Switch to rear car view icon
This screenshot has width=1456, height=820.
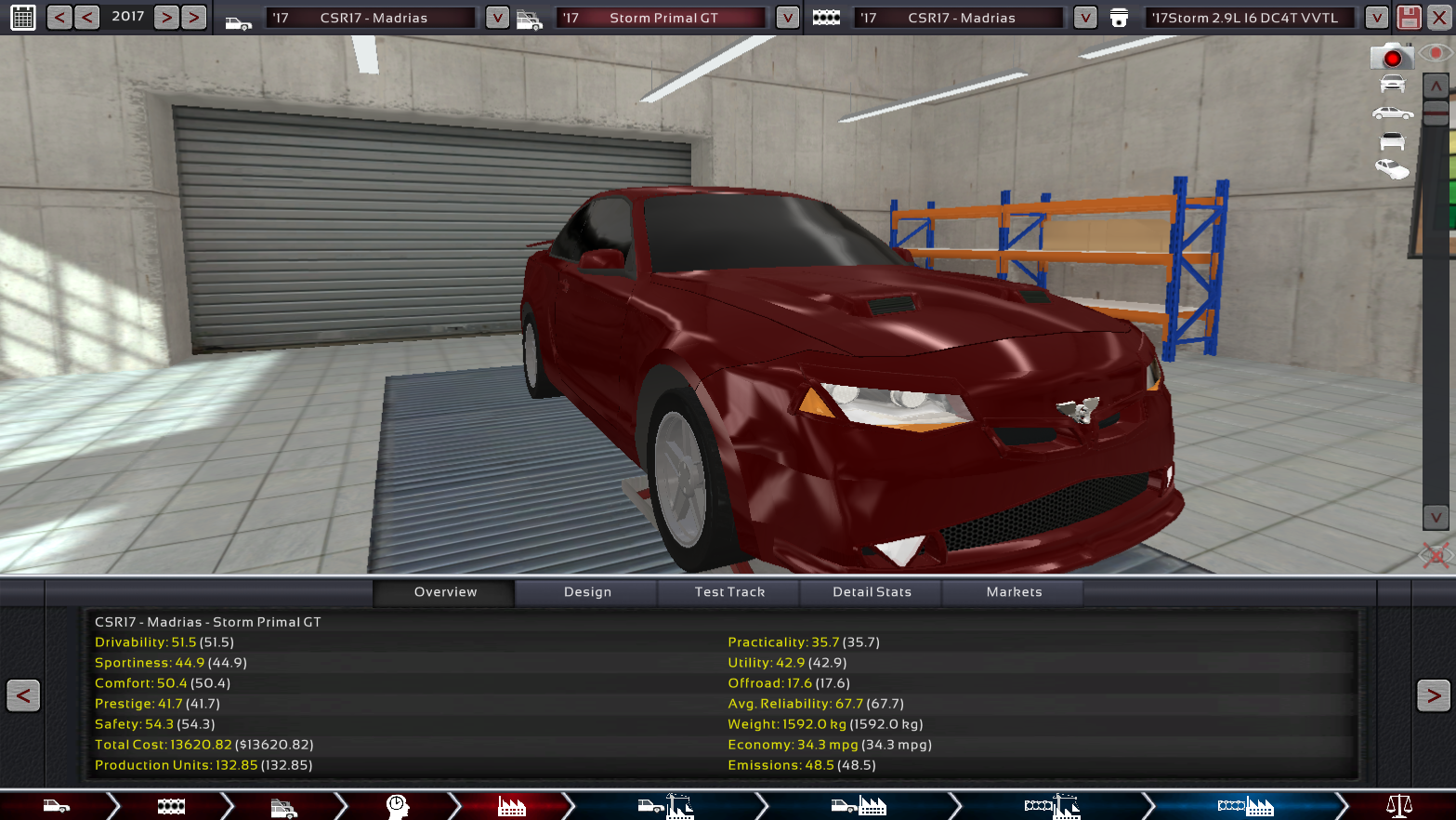pos(1392,142)
